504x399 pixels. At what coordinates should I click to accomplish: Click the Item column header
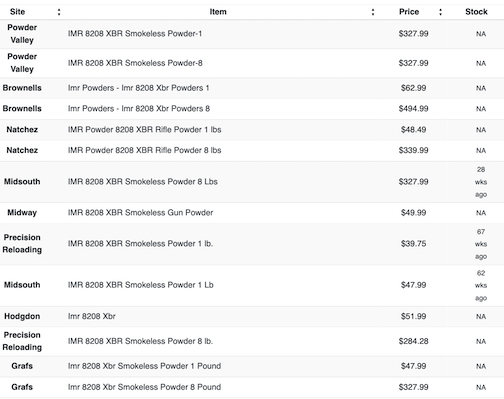pos(218,12)
